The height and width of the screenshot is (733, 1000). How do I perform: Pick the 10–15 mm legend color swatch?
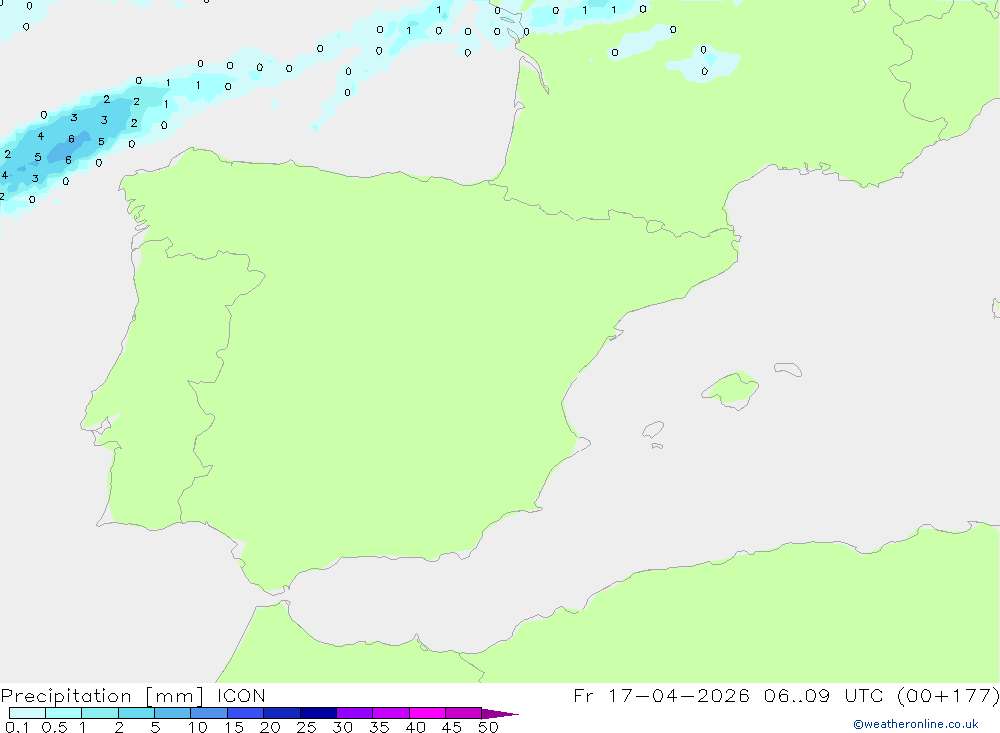tap(209, 713)
